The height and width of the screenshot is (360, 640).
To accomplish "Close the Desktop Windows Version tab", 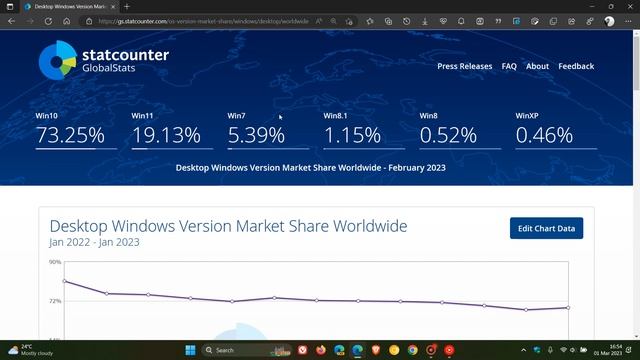I will pyautogui.click(x=113, y=7).
